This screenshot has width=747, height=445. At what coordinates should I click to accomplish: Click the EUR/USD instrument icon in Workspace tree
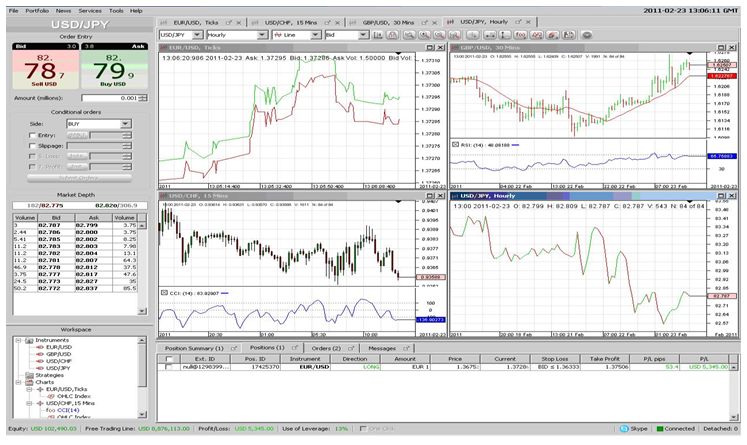coord(37,346)
